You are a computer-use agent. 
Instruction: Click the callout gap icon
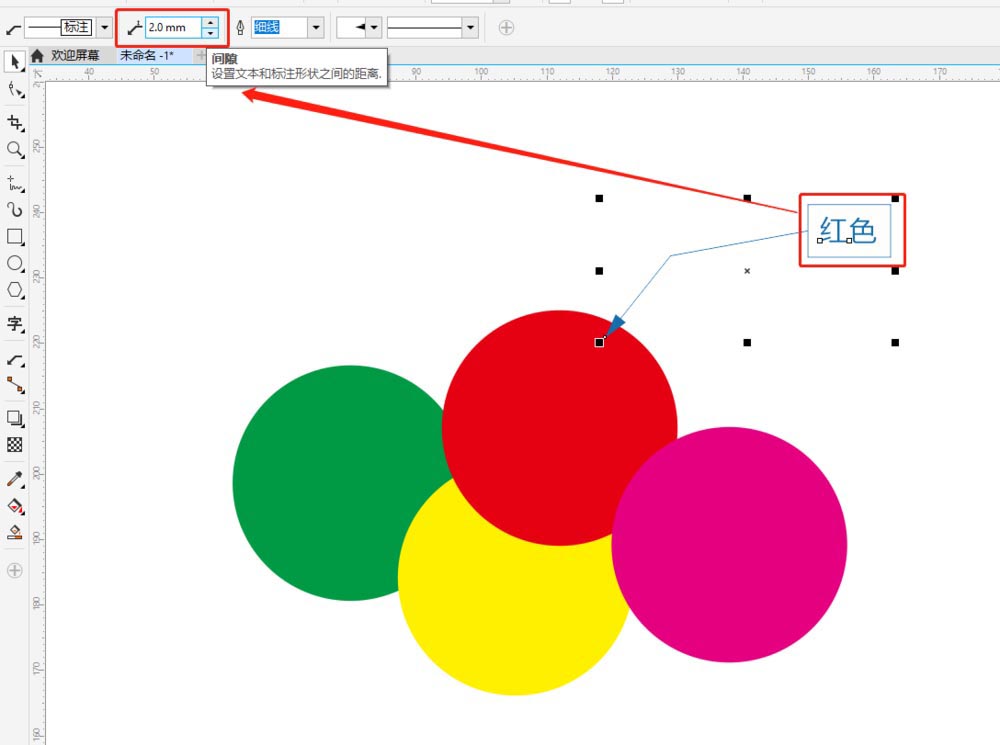134,27
